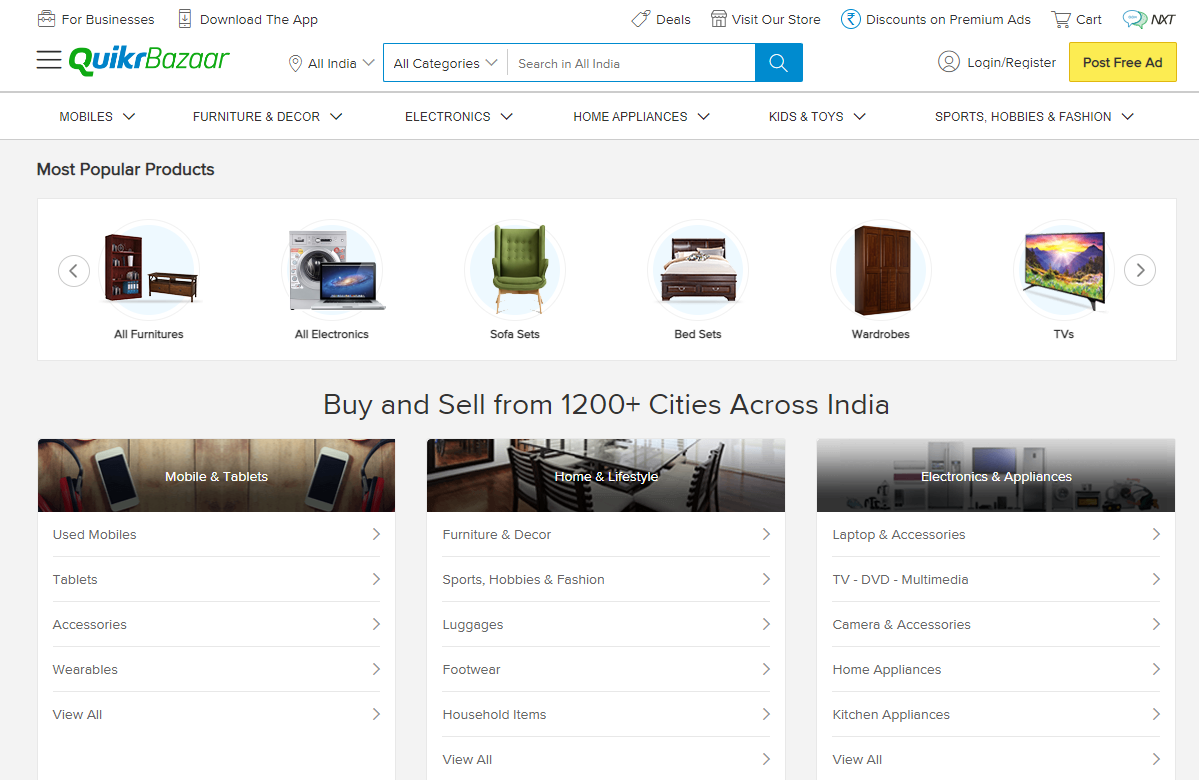Open the All India location dropdown
The height and width of the screenshot is (780, 1199).
pyautogui.click(x=331, y=63)
